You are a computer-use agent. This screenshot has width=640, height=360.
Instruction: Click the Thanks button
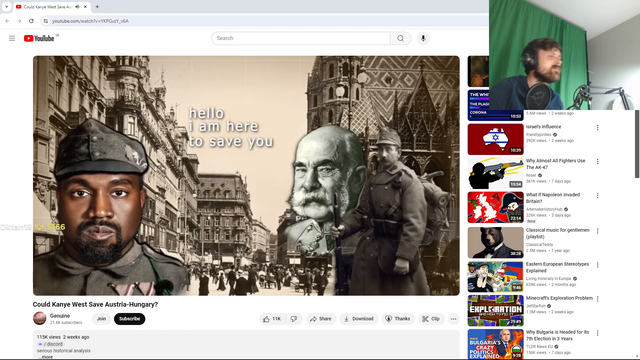(398, 319)
